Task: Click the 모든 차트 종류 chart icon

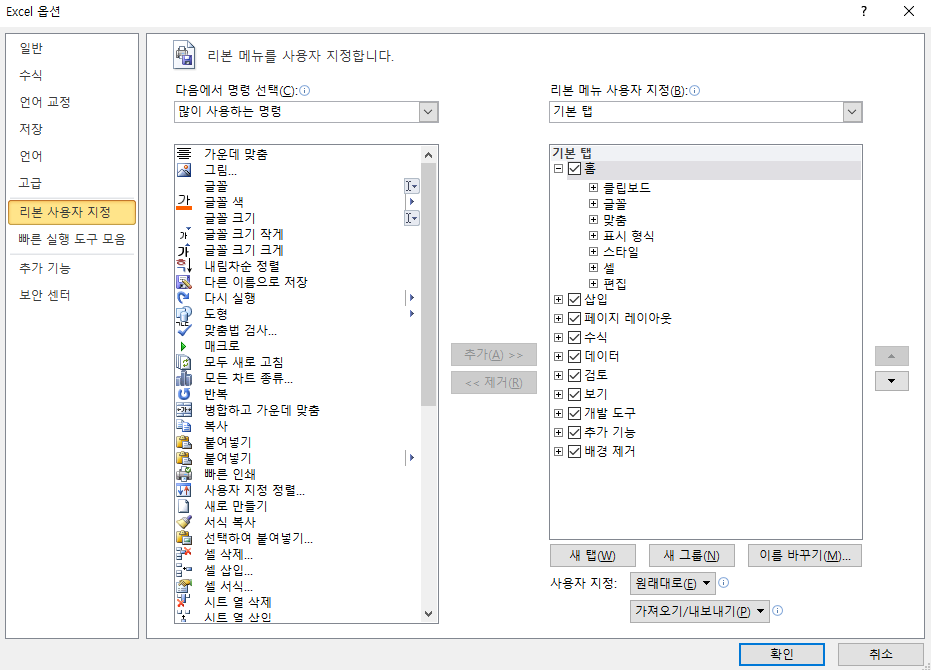Action: (x=184, y=378)
